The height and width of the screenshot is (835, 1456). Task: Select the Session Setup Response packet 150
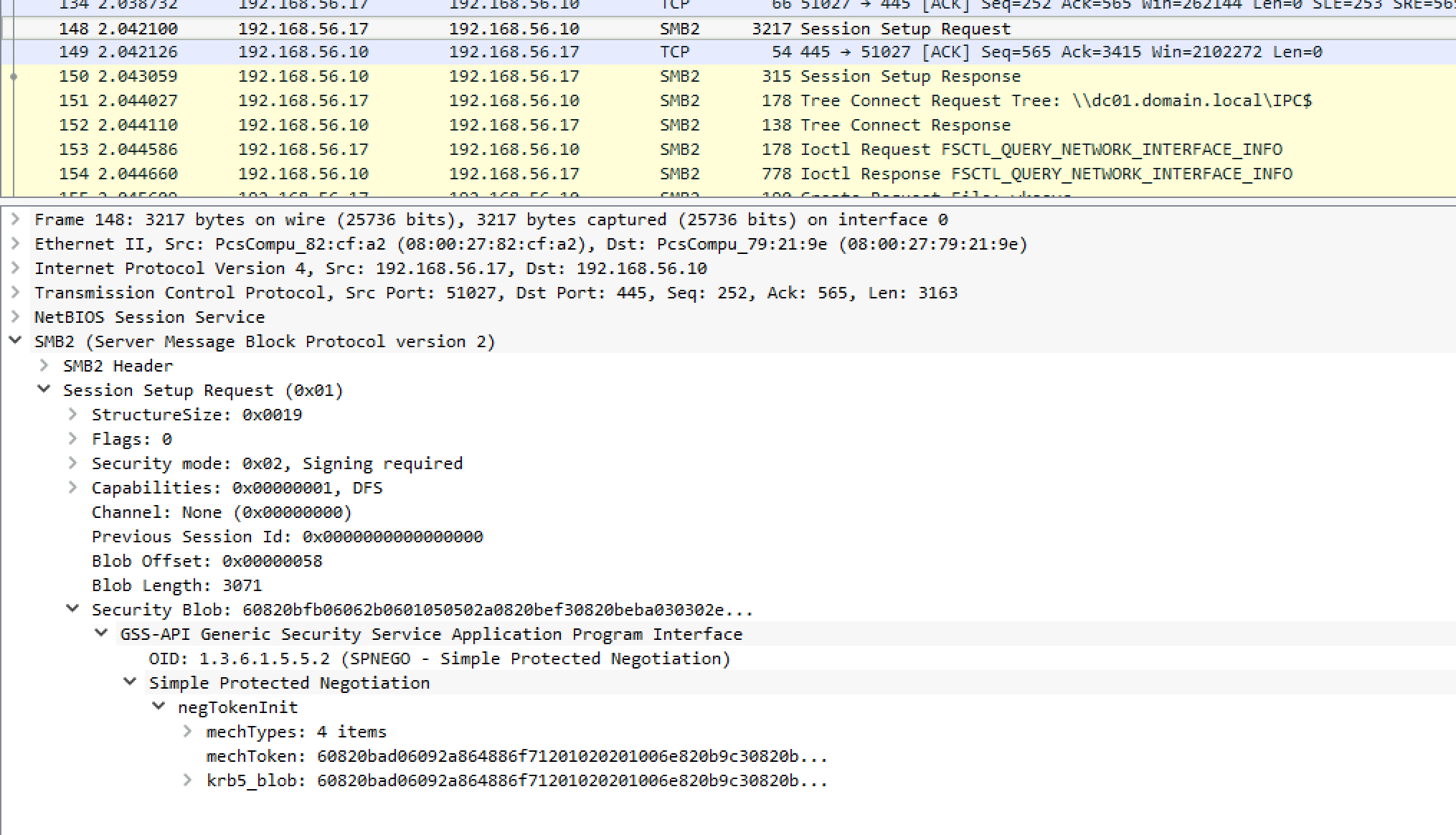[502, 76]
